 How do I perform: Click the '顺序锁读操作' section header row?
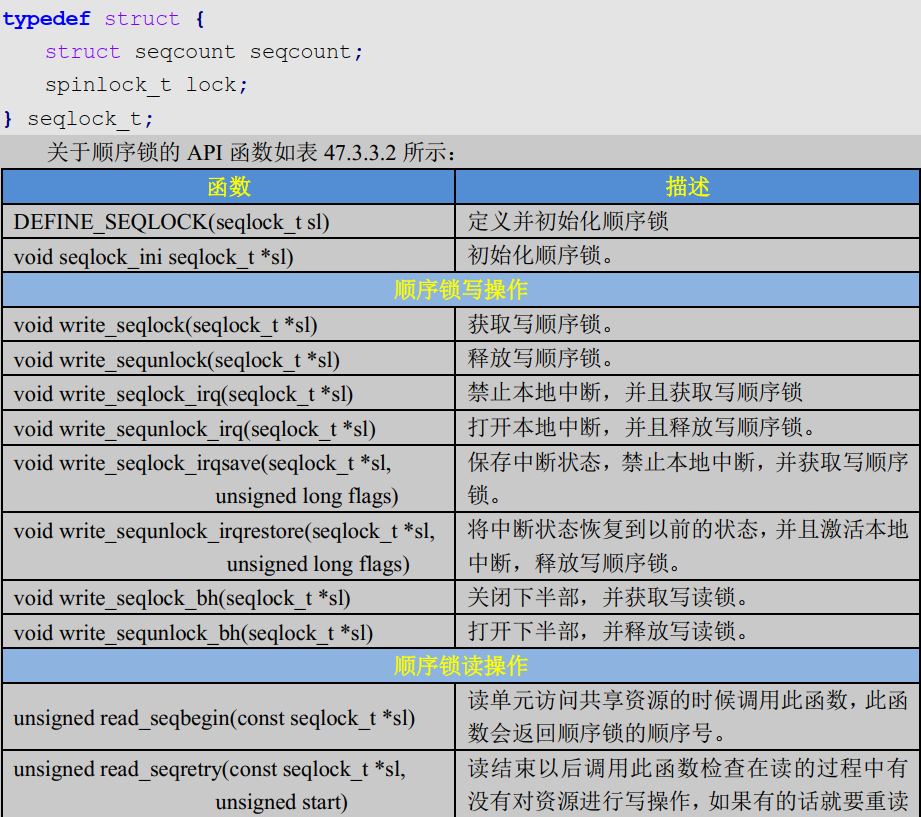460,665
